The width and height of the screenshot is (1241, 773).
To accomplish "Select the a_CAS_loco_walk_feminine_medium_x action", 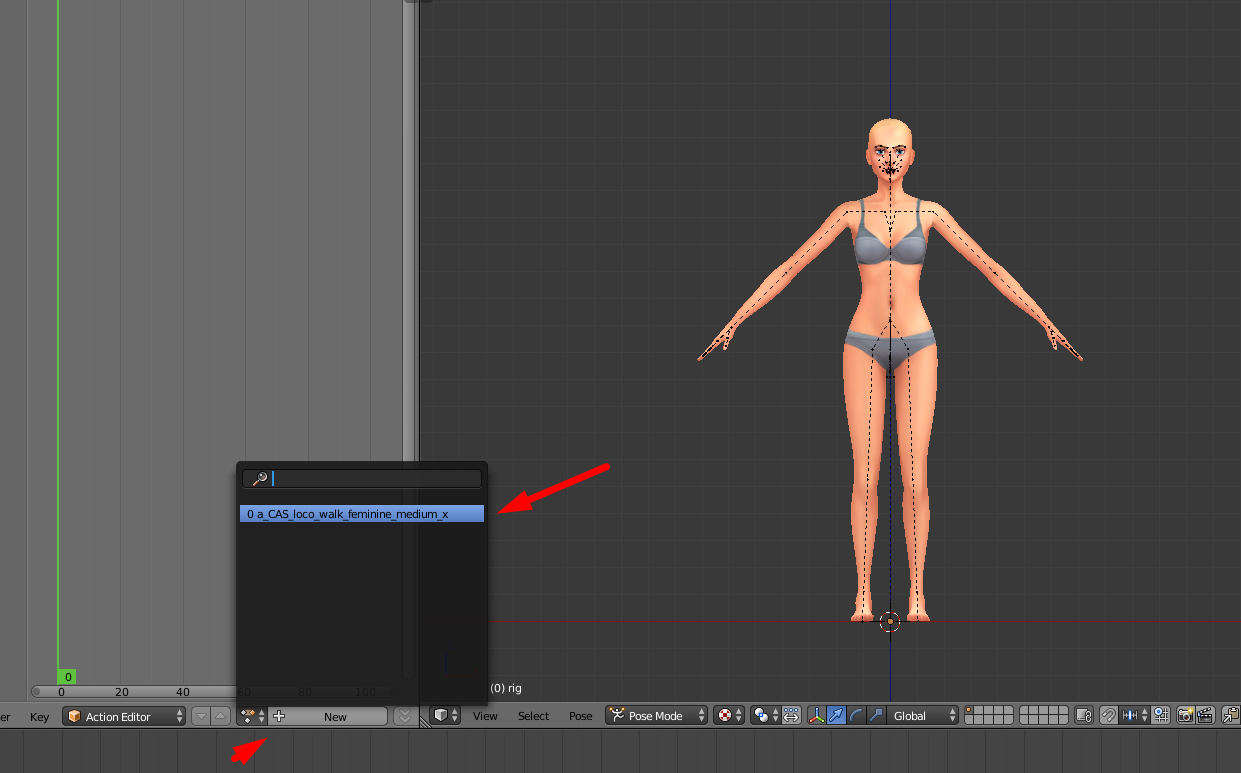I will pyautogui.click(x=361, y=513).
